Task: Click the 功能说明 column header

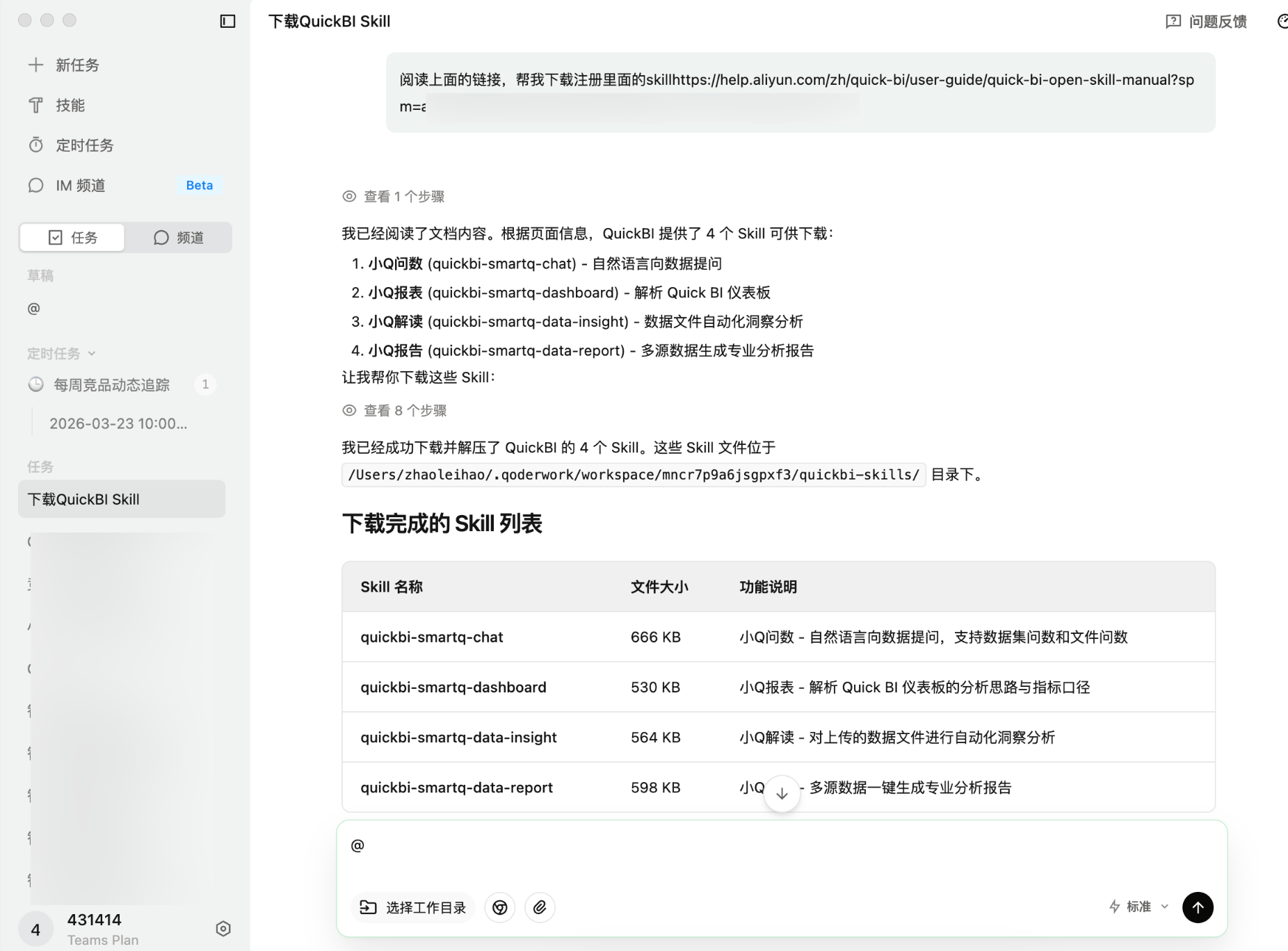Action: coord(768,587)
